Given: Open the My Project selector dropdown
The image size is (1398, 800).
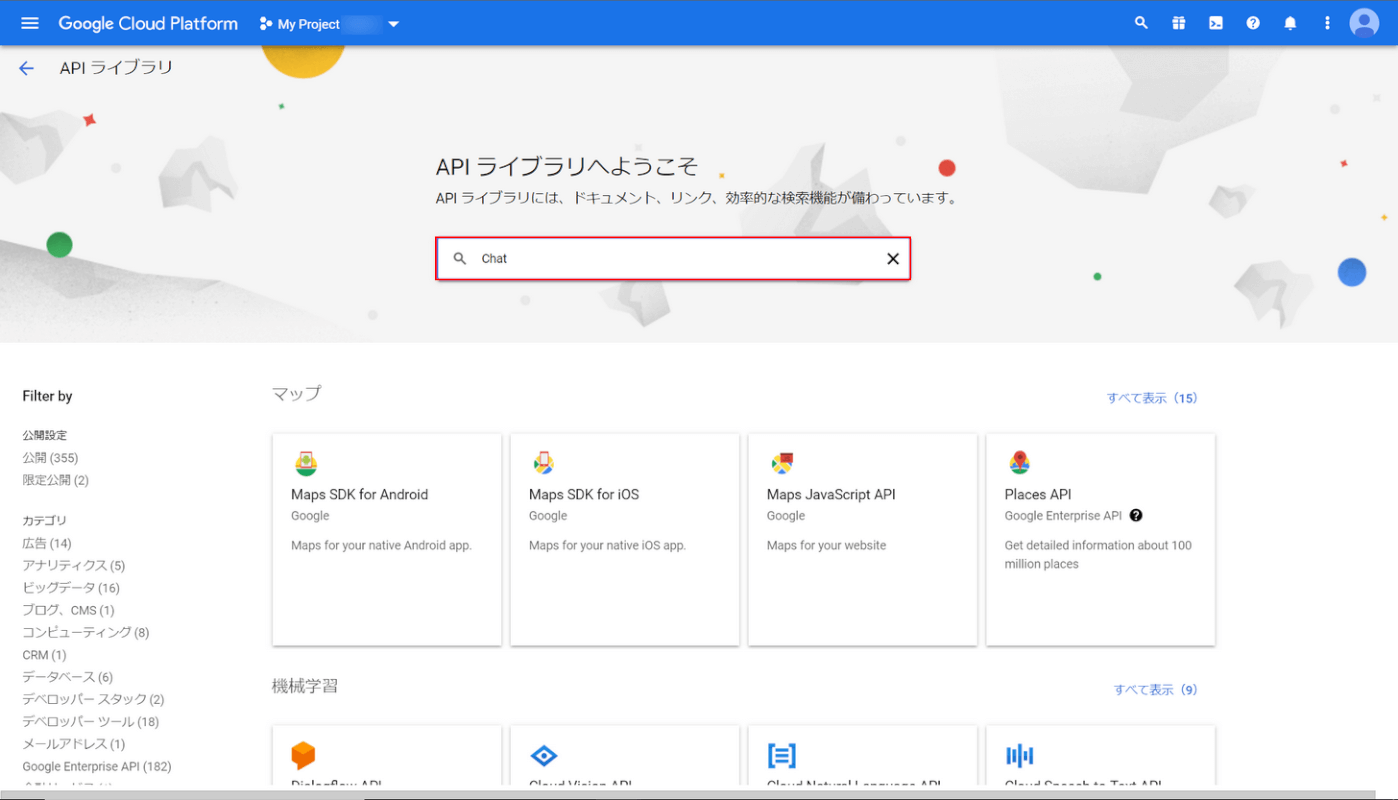Looking at the screenshot, I should coord(329,24).
